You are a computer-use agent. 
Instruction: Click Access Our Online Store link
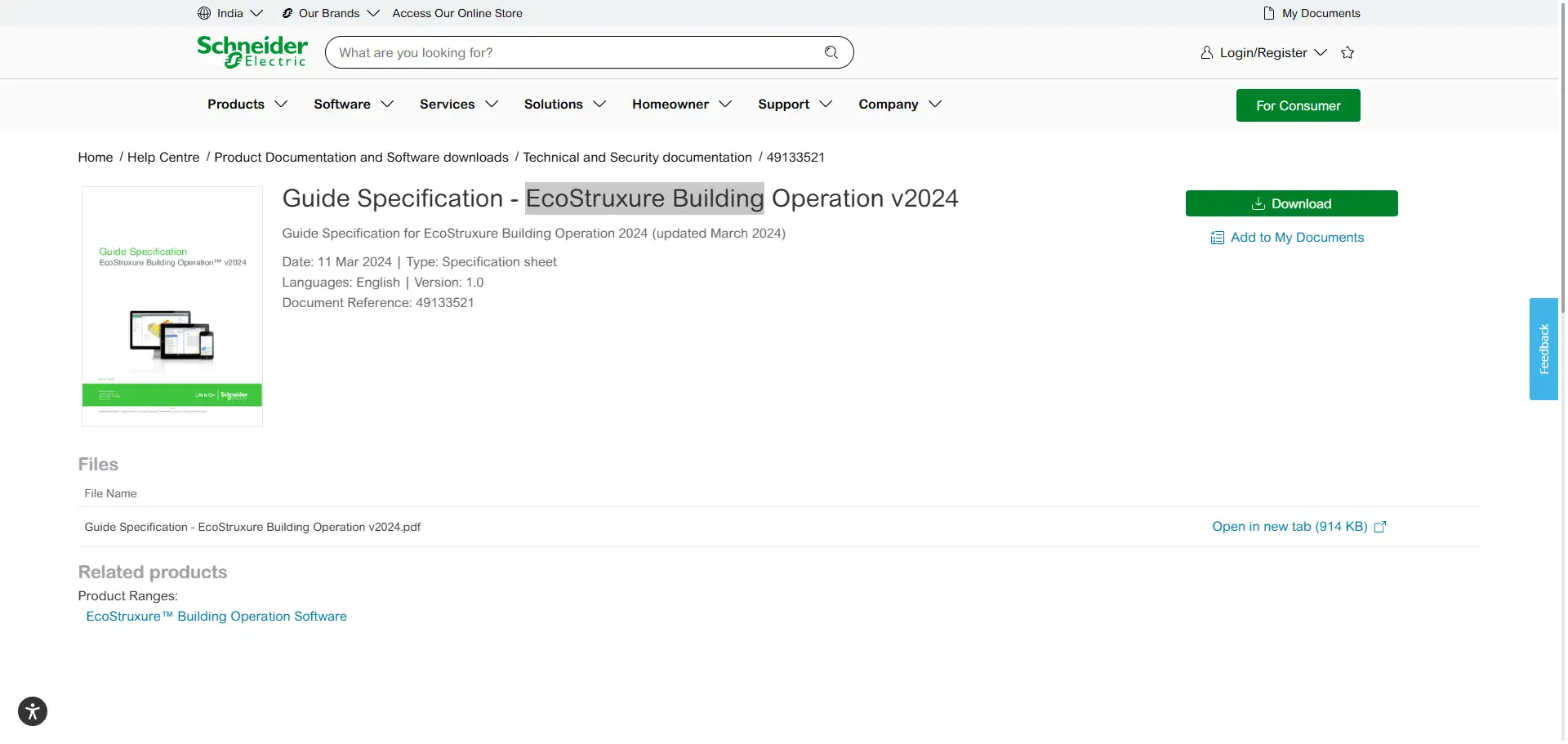click(457, 13)
